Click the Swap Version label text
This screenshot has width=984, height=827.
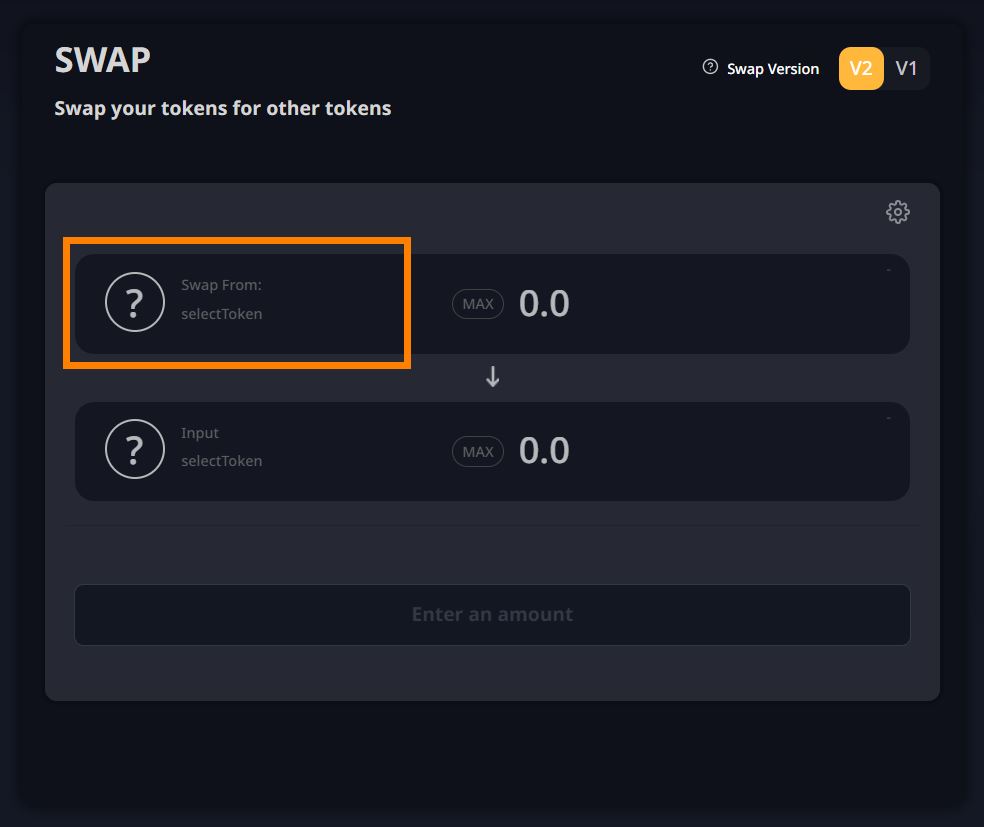(773, 69)
